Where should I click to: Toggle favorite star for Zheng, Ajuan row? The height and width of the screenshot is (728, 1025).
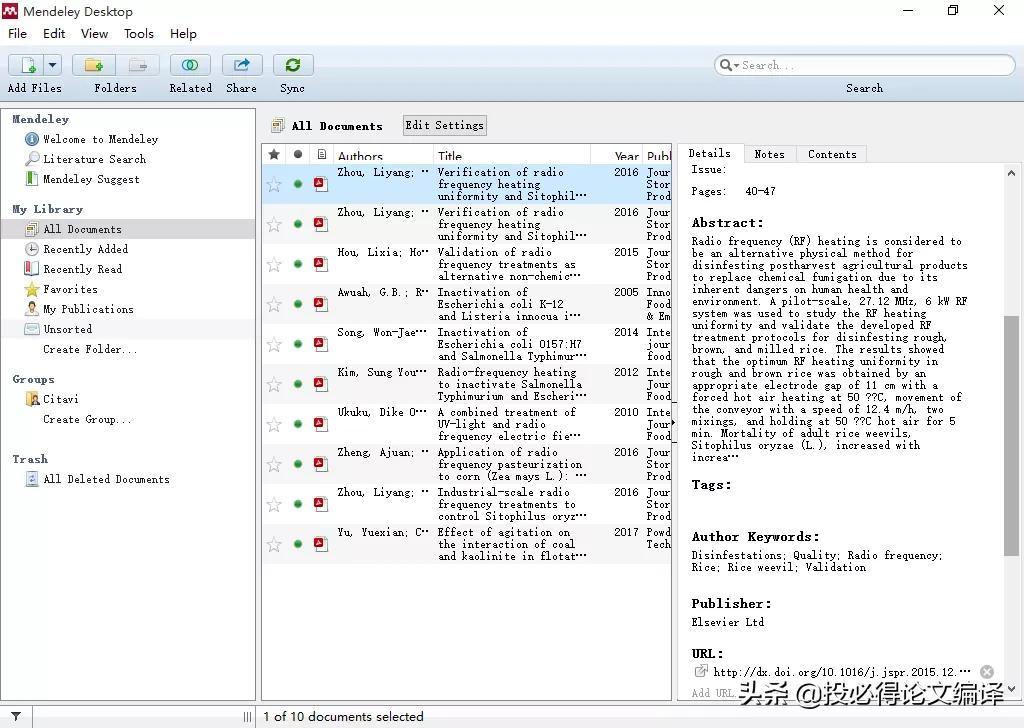point(274,465)
